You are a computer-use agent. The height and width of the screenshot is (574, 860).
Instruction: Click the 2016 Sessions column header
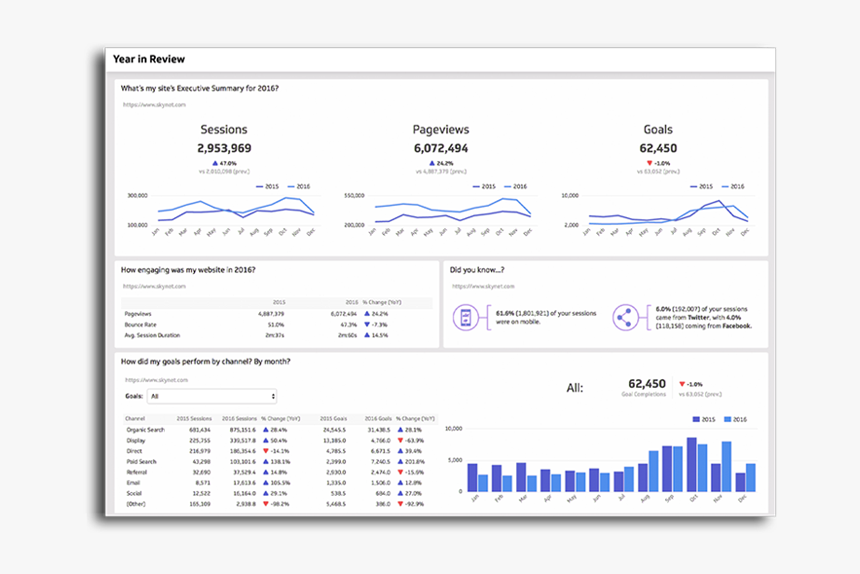pos(239,419)
